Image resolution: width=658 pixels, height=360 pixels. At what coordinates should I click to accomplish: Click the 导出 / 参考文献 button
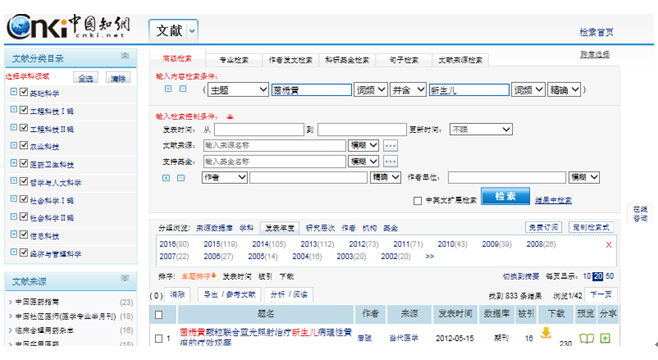229,295
